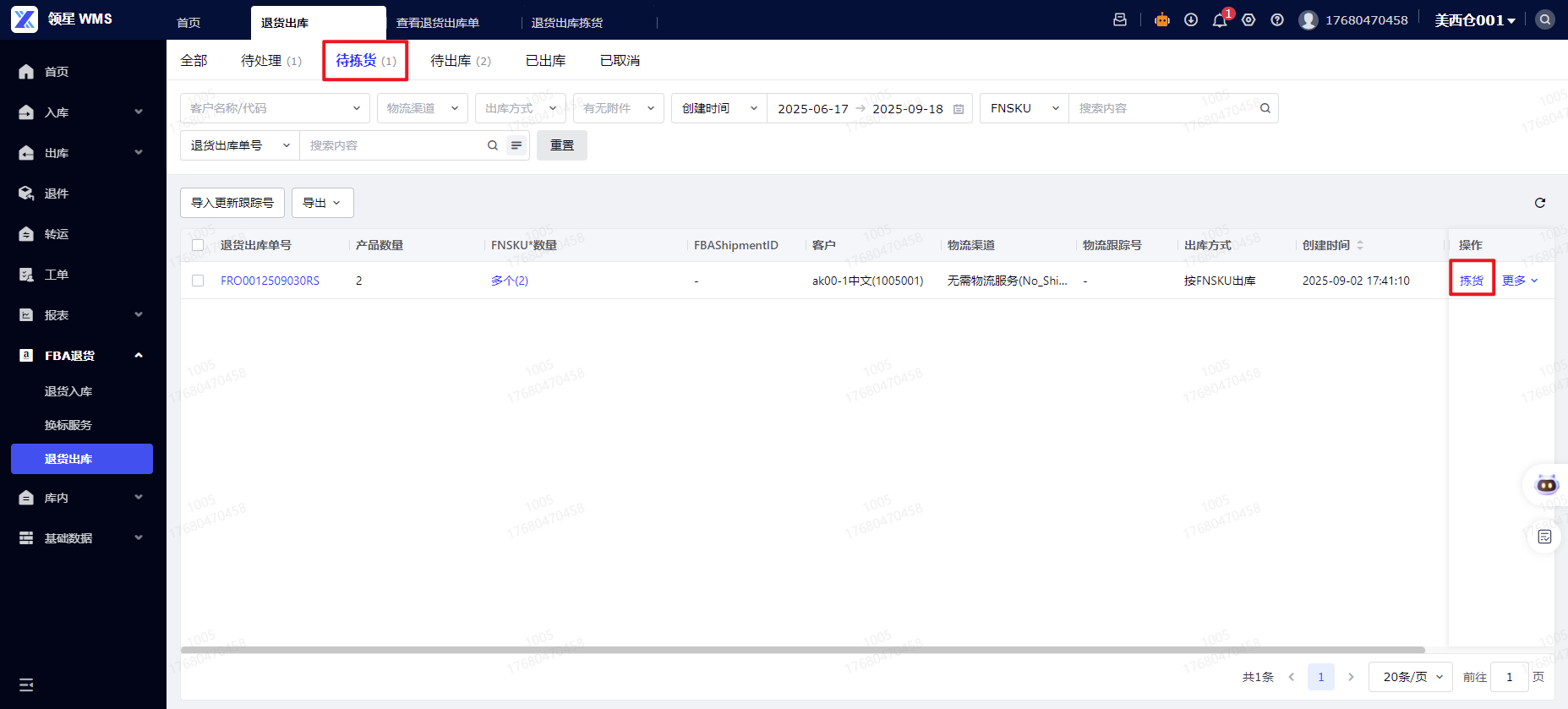Open the notifications bell icon
The height and width of the screenshot is (709, 1568).
[x=1220, y=20]
